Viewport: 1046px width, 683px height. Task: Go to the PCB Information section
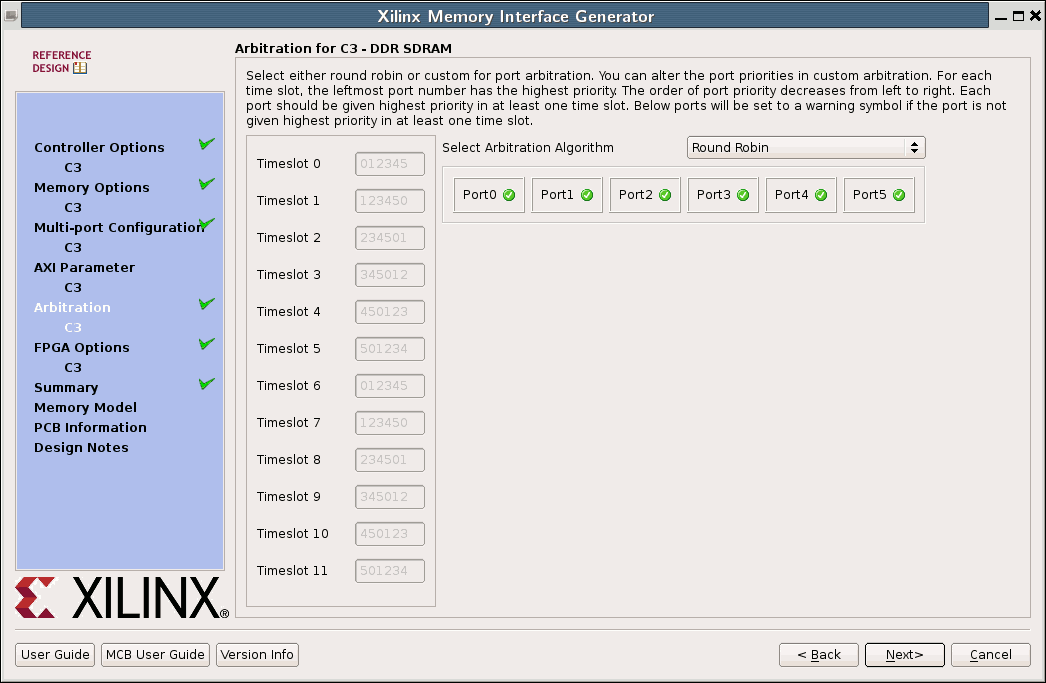90,427
